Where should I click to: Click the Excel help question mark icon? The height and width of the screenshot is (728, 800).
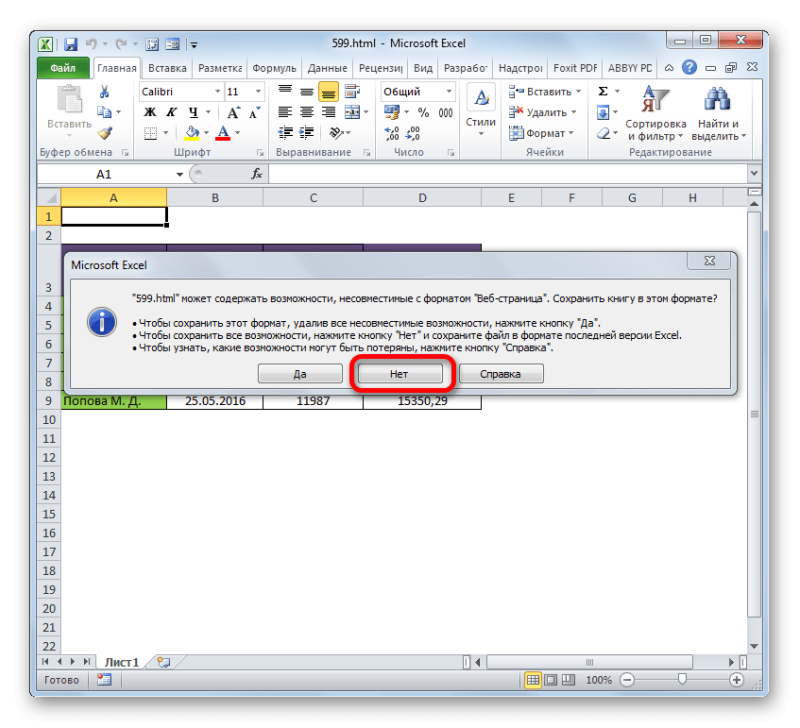(x=689, y=68)
